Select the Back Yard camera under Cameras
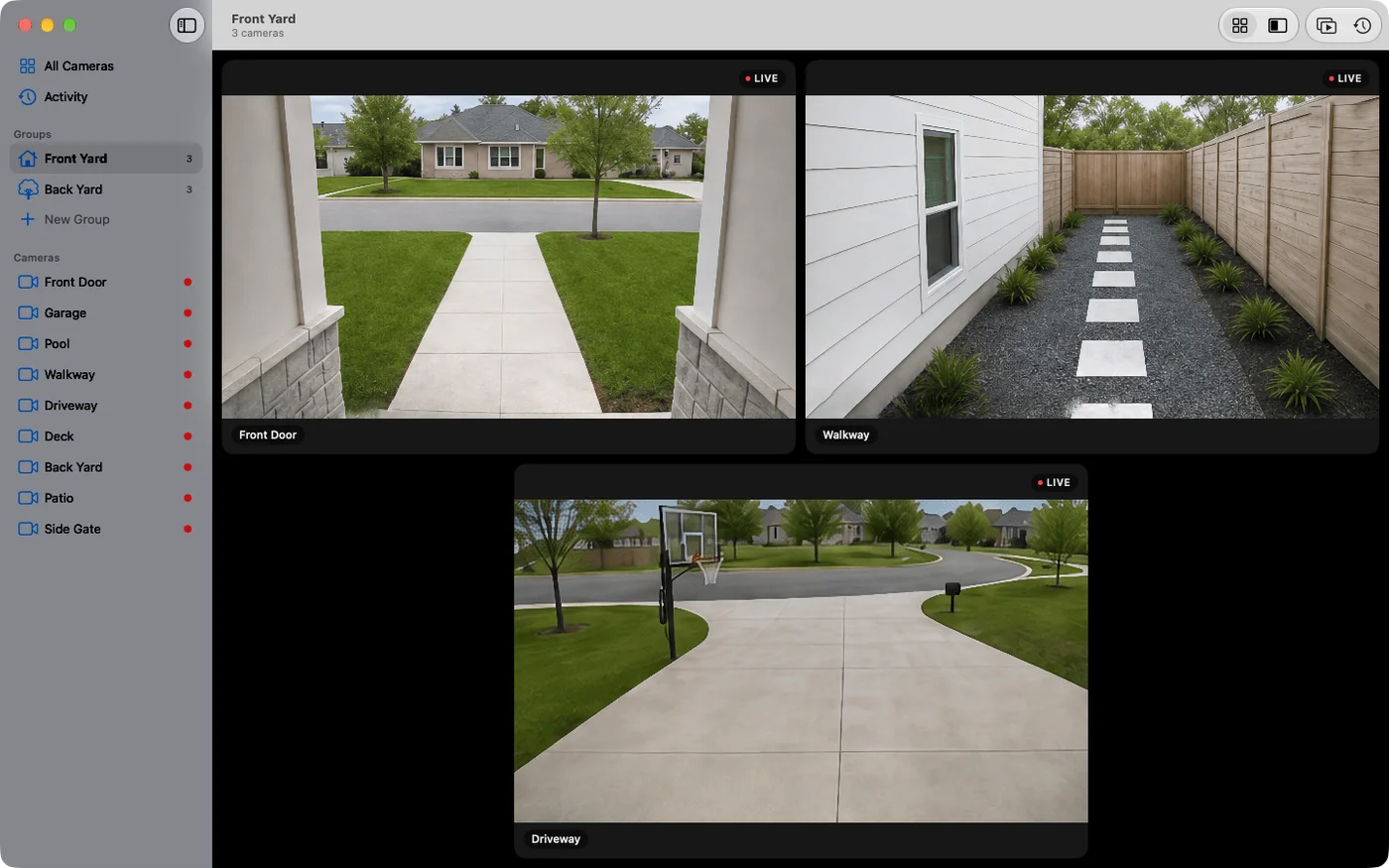The height and width of the screenshot is (868, 1389). tap(106, 466)
